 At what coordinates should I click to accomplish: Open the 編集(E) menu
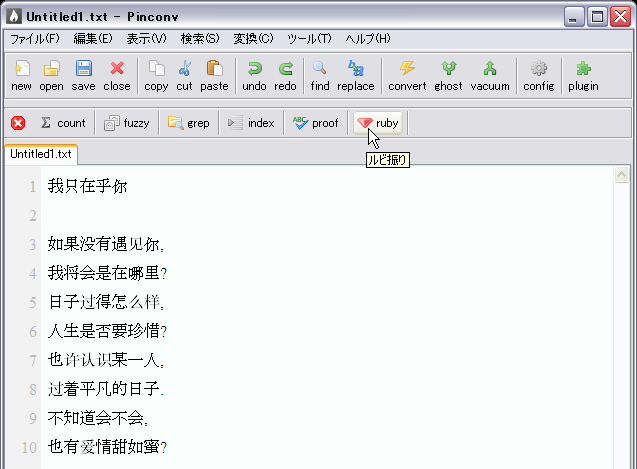point(93,39)
